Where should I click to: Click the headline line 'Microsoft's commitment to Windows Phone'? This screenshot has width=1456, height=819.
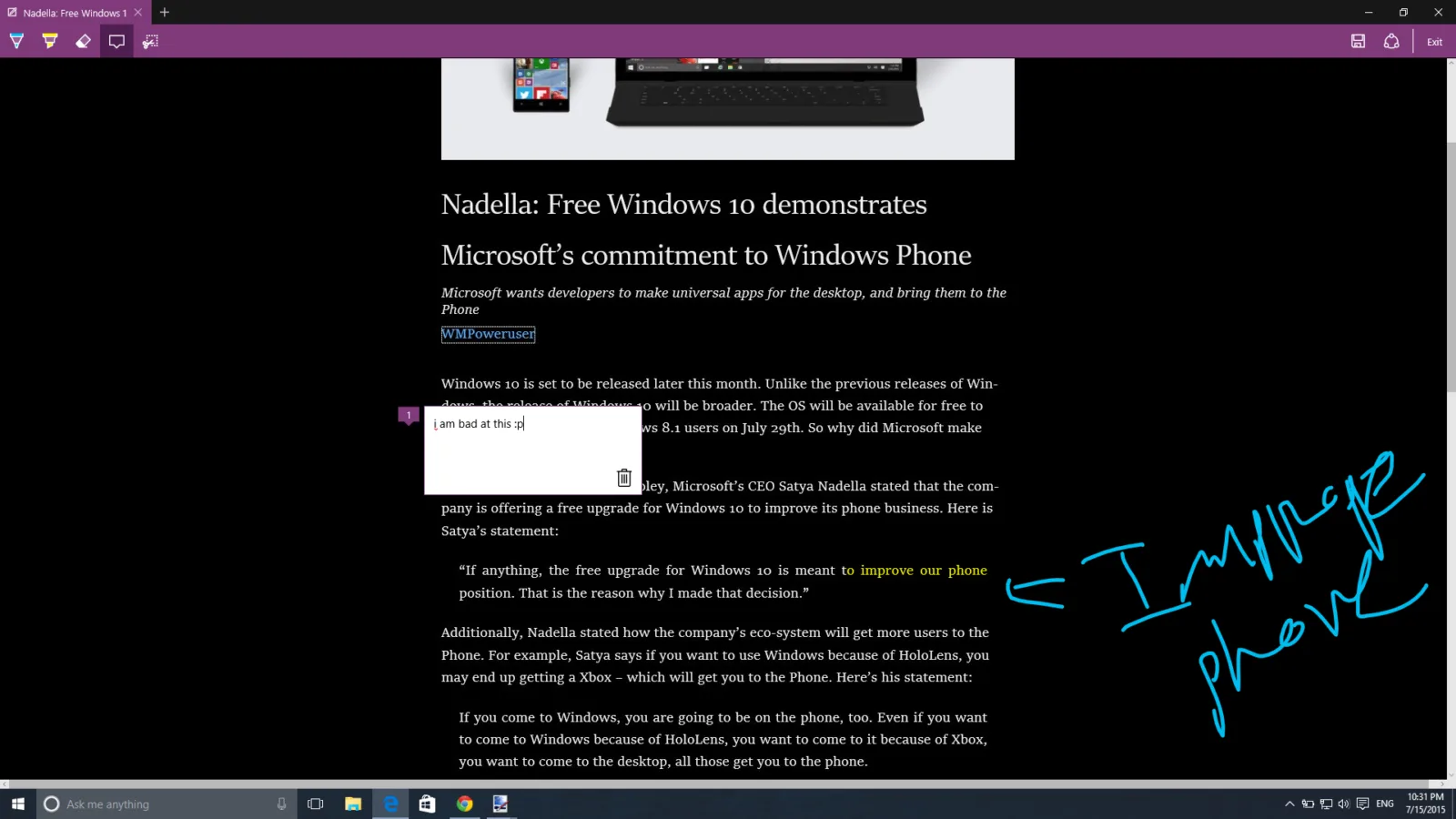[706, 255]
